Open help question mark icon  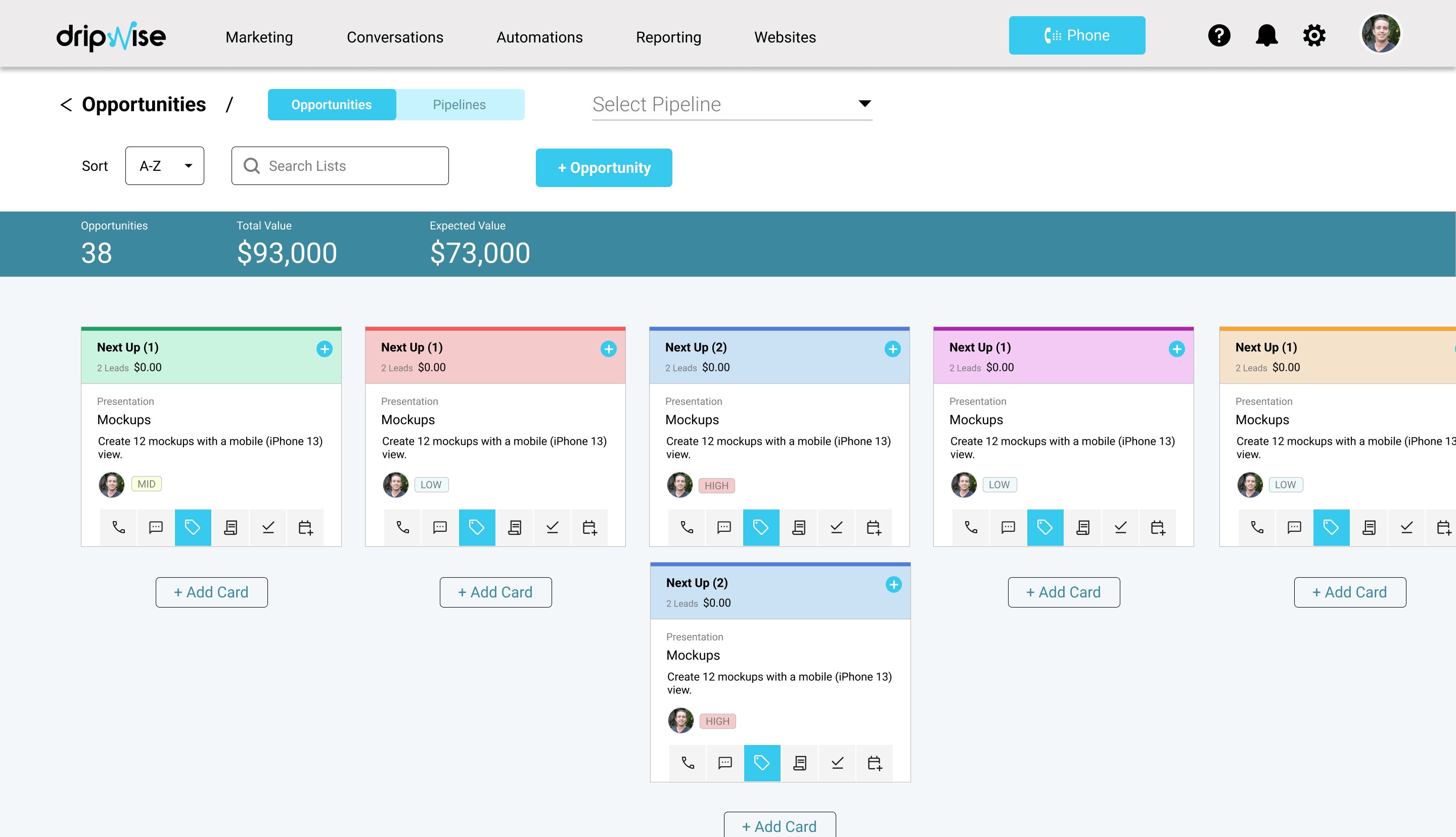tap(1218, 36)
